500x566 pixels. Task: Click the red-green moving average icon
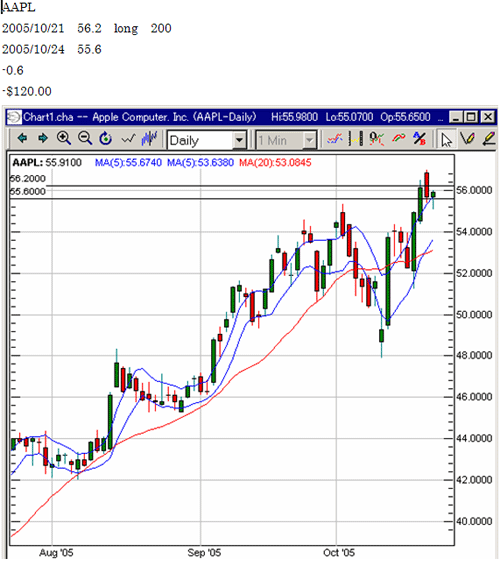click(399, 139)
